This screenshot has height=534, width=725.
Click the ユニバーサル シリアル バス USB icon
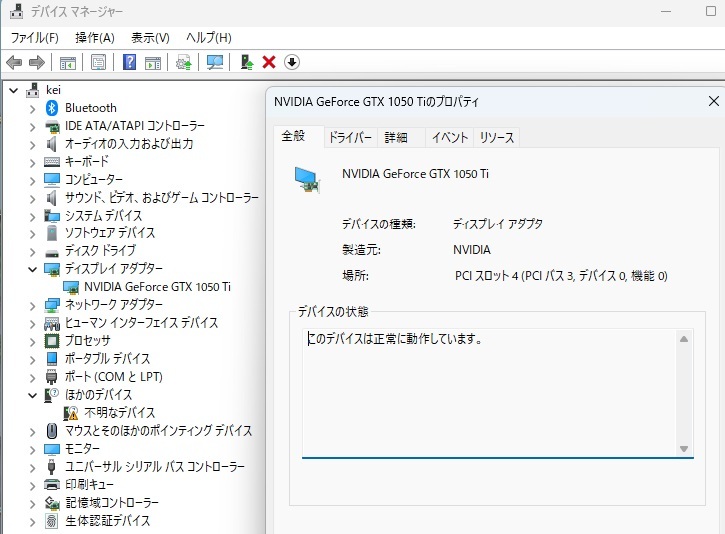(x=52, y=466)
